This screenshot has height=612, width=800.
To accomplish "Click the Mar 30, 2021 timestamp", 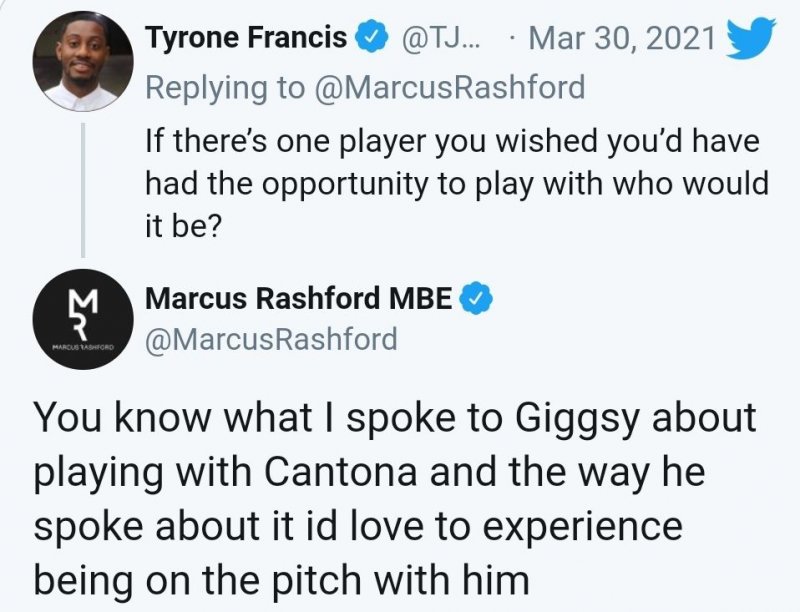I will tap(620, 39).
